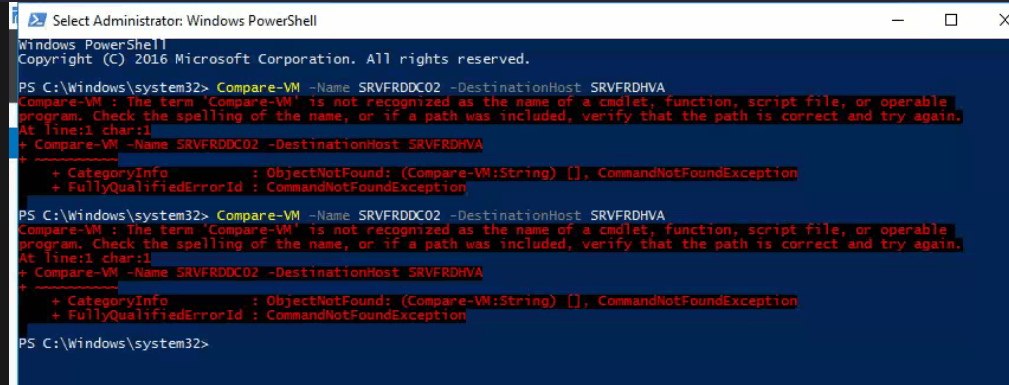Click the 'Select Administrator: Windows PowerShell' title text
The width and height of the screenshot is (1009, 385).
(x=185, y=21)
